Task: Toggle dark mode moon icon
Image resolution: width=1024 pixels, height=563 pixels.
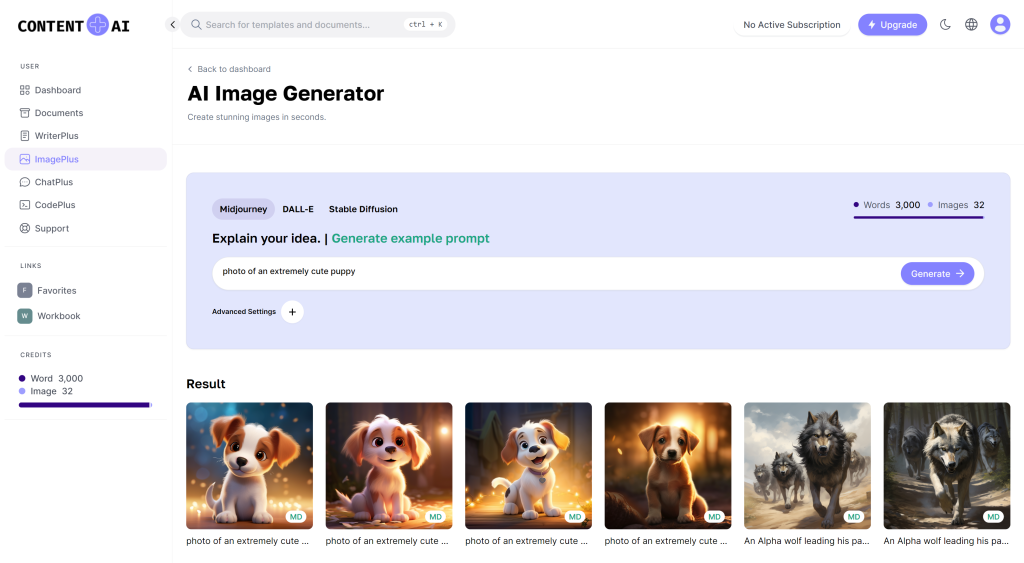Action: pyautogui.click(x=945, y=25)
